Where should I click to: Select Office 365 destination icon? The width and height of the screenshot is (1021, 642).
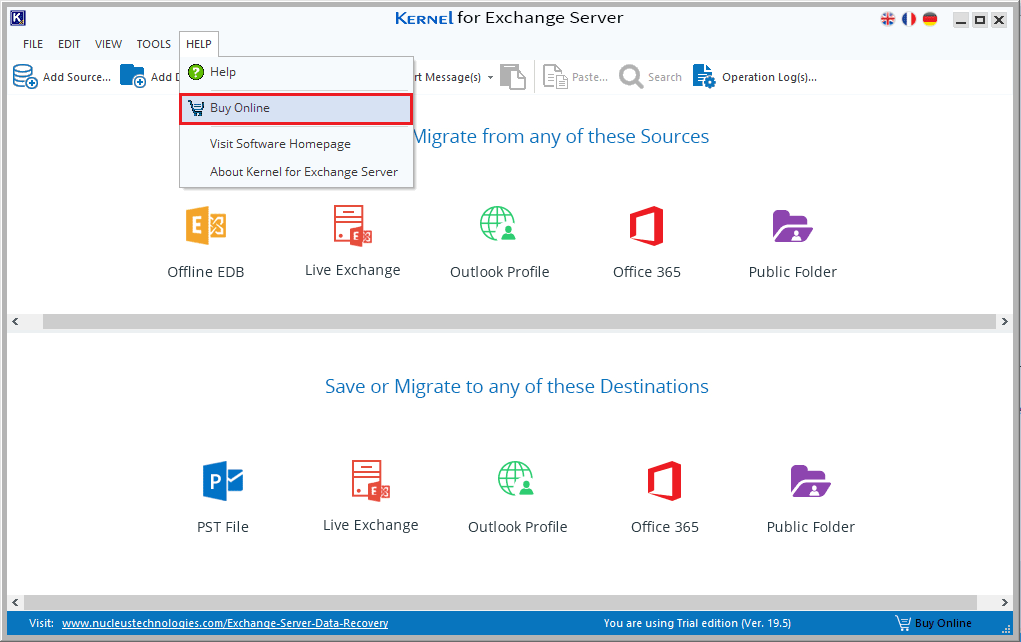coord(664,482)
